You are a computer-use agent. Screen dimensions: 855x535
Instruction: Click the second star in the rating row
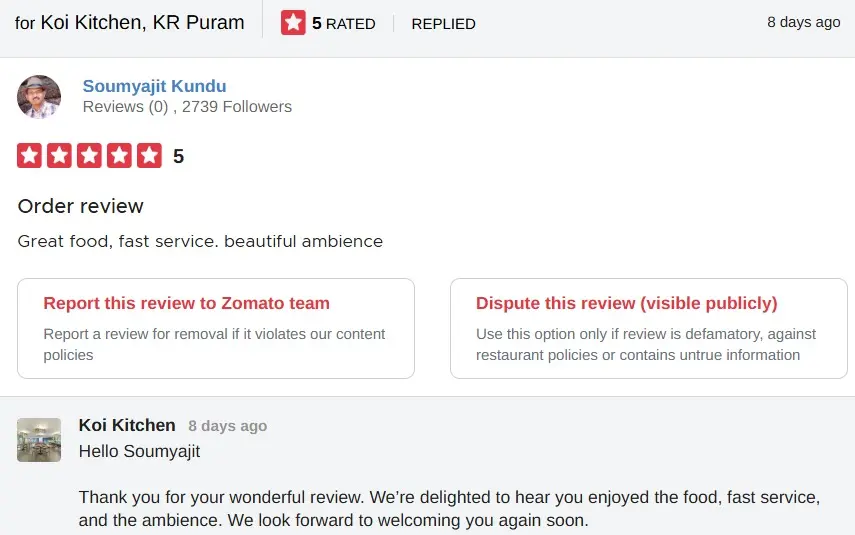(59, 155)
